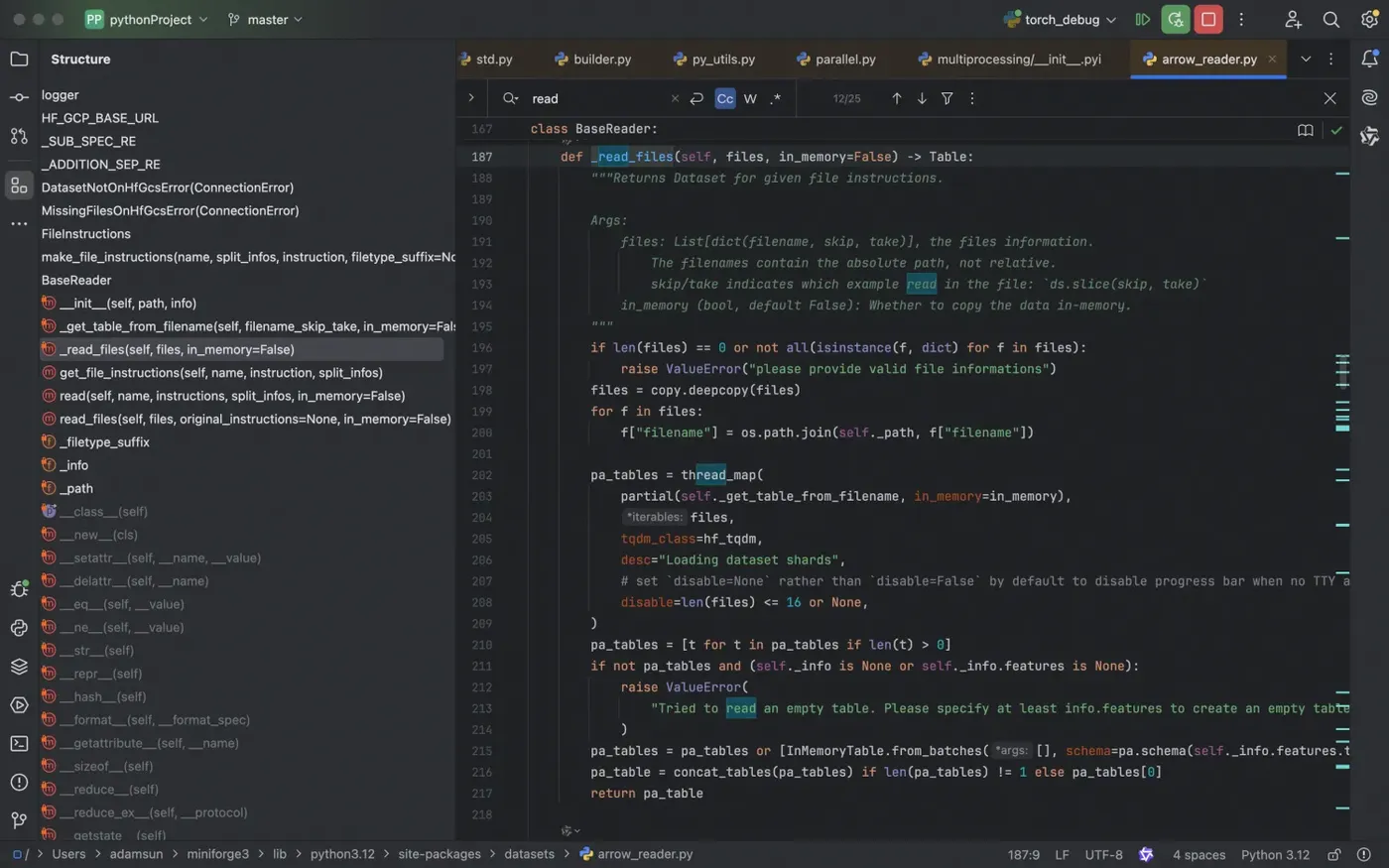Stop the running process with red button

click(x=1208, y=19)
